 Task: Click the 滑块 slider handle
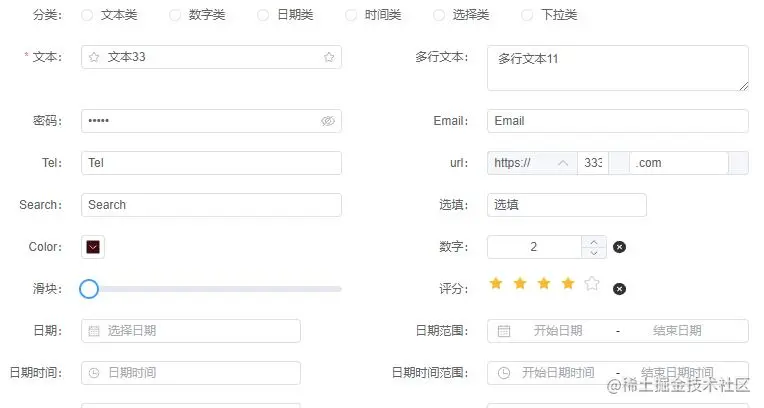click(89, 289)
